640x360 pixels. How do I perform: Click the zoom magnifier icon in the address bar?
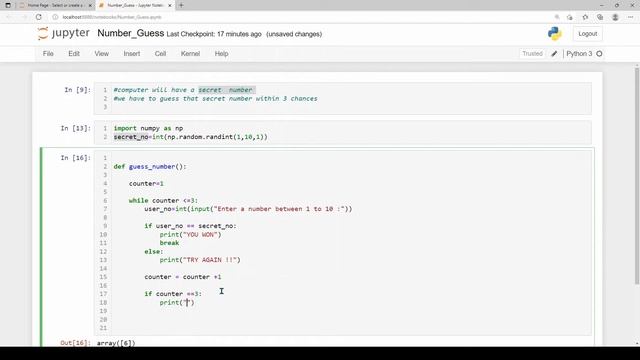pos(557,17)
